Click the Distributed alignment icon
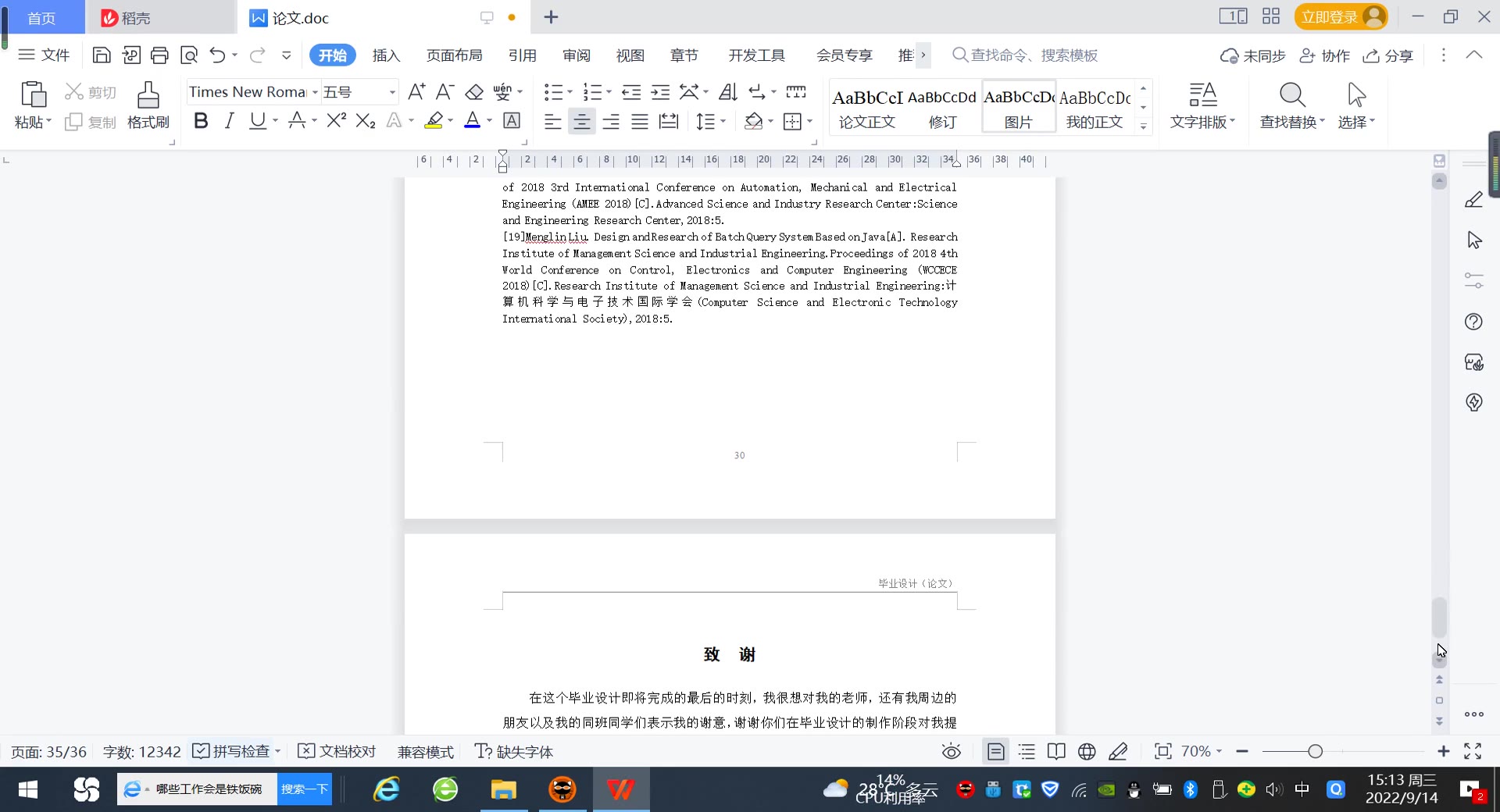Image resolution: width=1500 pixels, height=812 pixels. (669, 121)
